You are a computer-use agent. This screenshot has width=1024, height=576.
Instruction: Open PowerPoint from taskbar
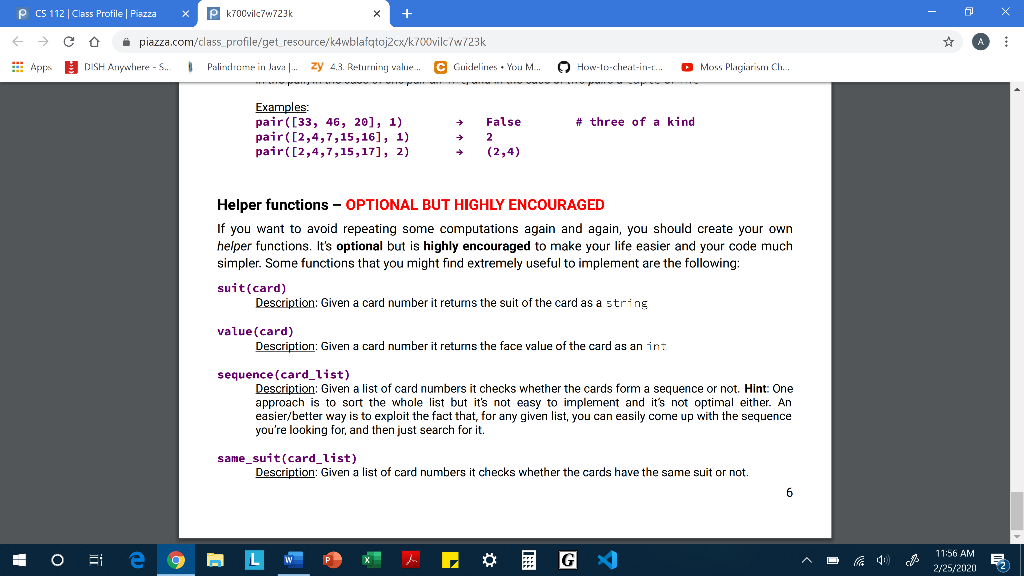pos(332,560)
